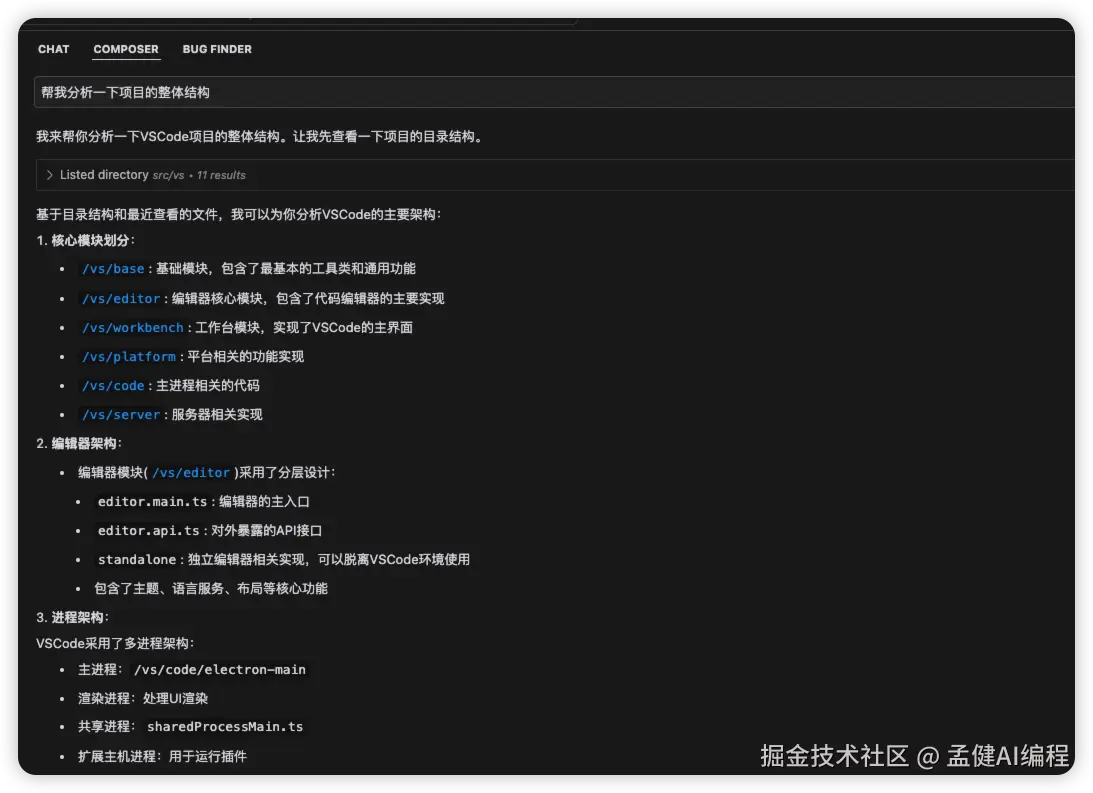The height and width of the screenshot is (793, 1093).
Task: Click the standalone code text
Action: 137,560
